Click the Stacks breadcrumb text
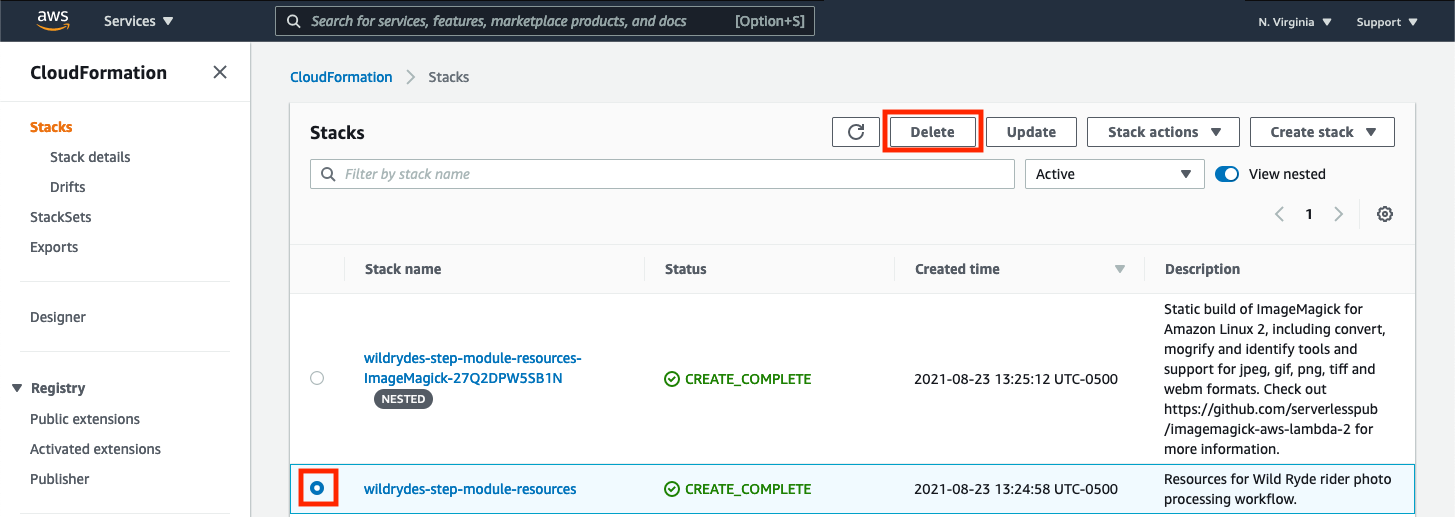Screen dimensions: 1455x517 (448, 77)
